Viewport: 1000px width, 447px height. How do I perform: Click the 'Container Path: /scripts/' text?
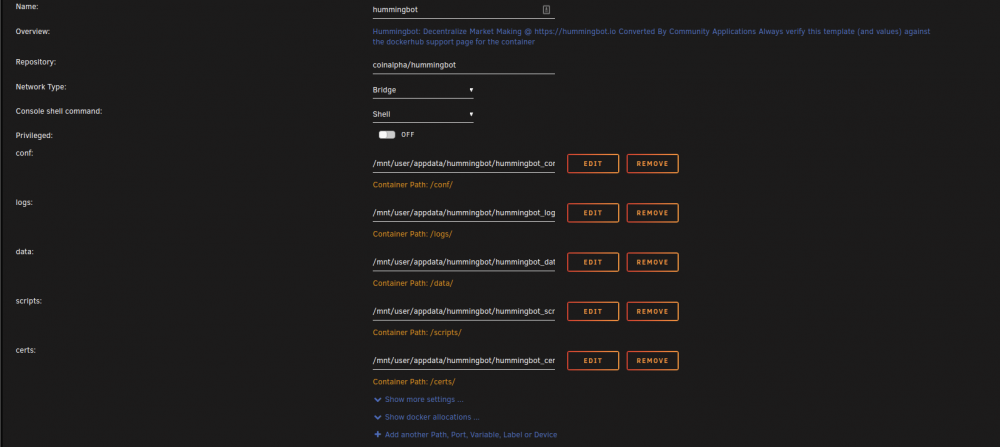(x=416, y=332)
